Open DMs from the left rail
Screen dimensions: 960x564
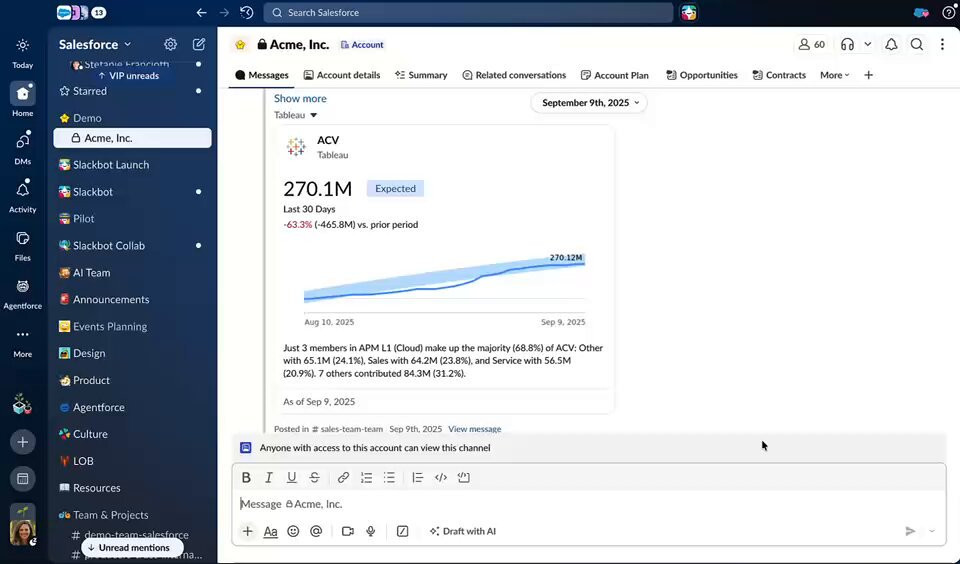coord(23,148)
